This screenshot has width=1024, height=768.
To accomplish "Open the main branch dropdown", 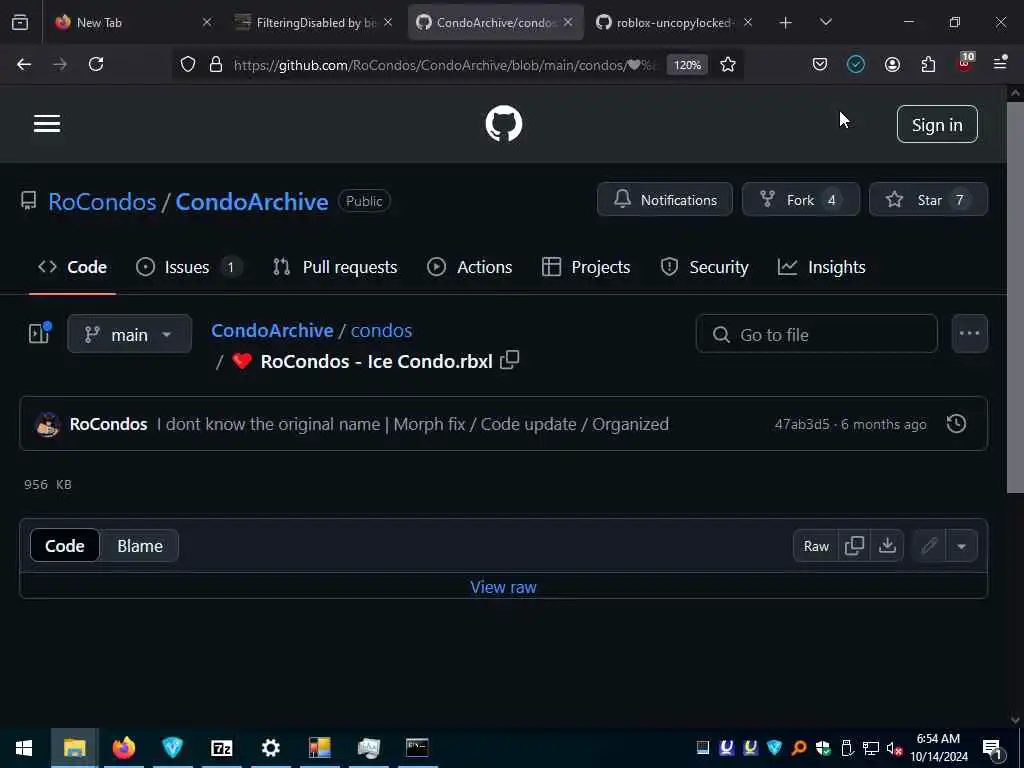I will pos(129,334).
